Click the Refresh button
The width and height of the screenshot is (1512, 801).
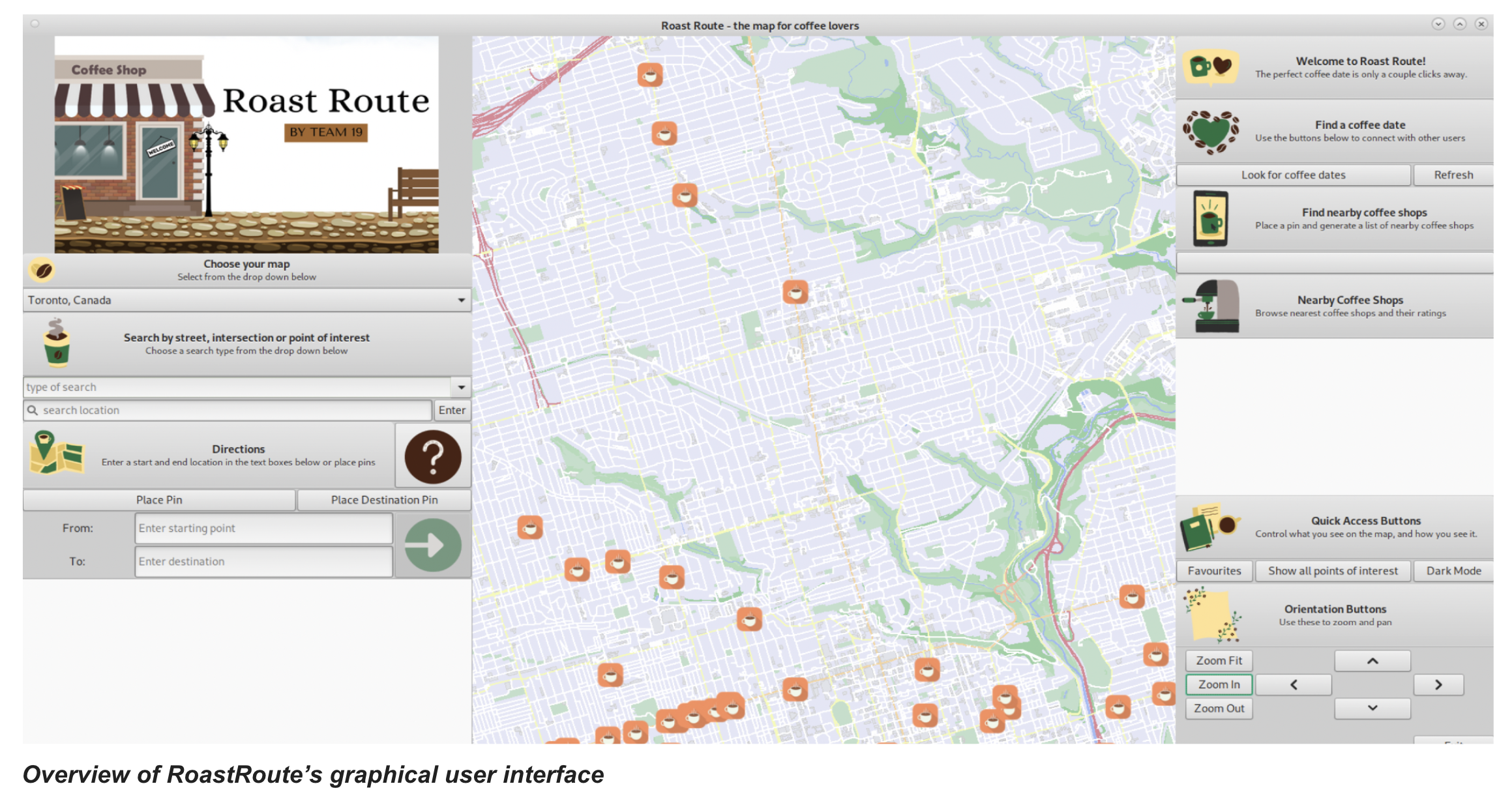click(x=1453, y=175)
